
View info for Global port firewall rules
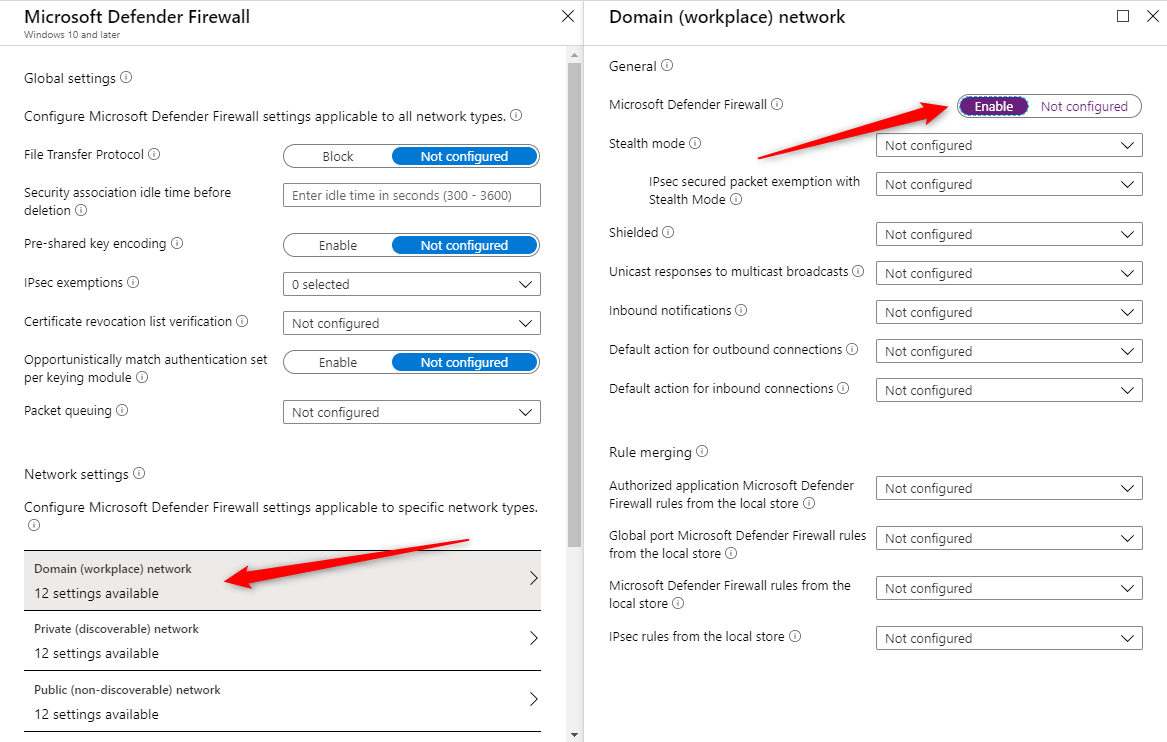(731, 553)
